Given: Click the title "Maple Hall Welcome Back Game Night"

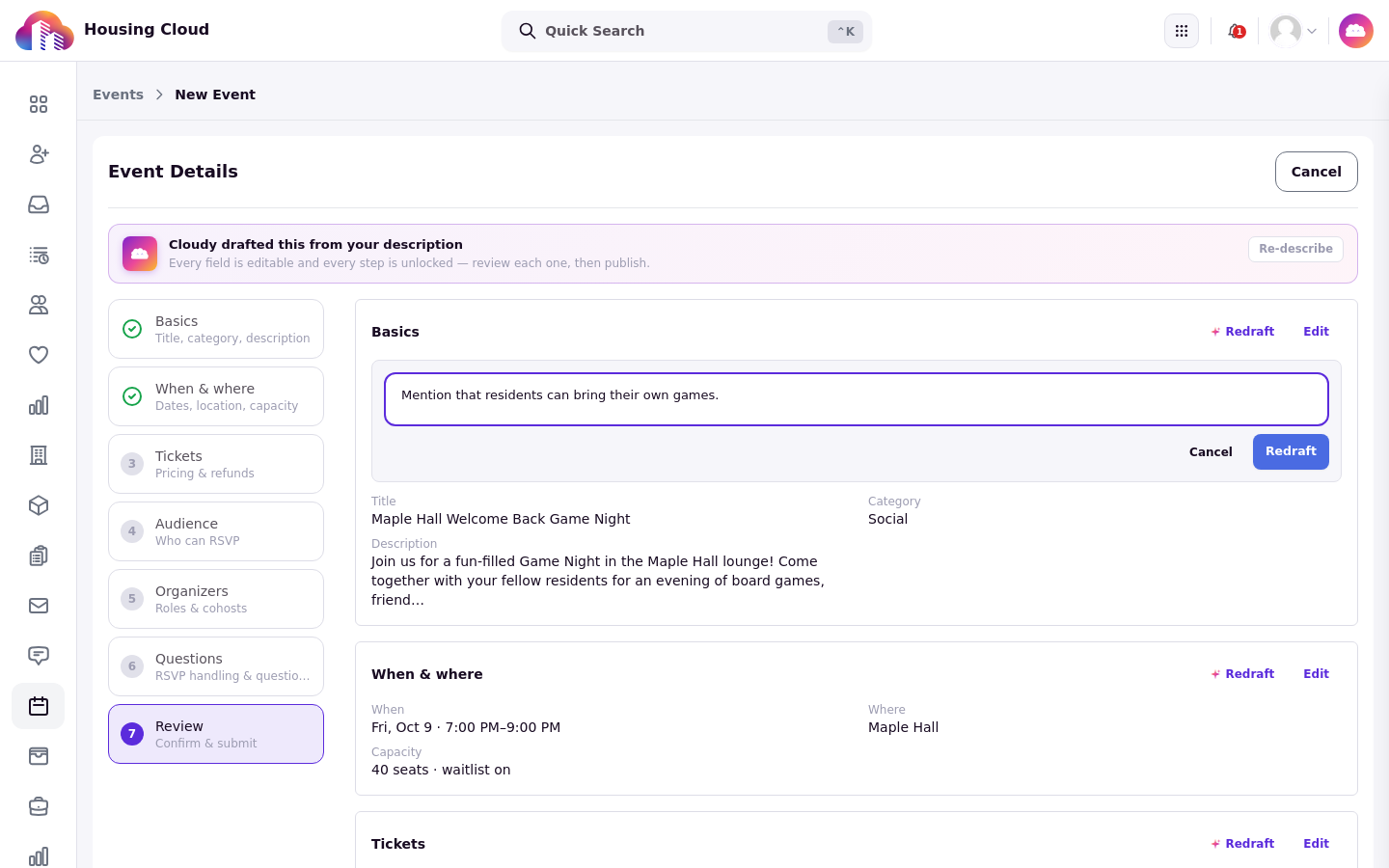Looking at the screenshot, I should [x=501, y=519].
